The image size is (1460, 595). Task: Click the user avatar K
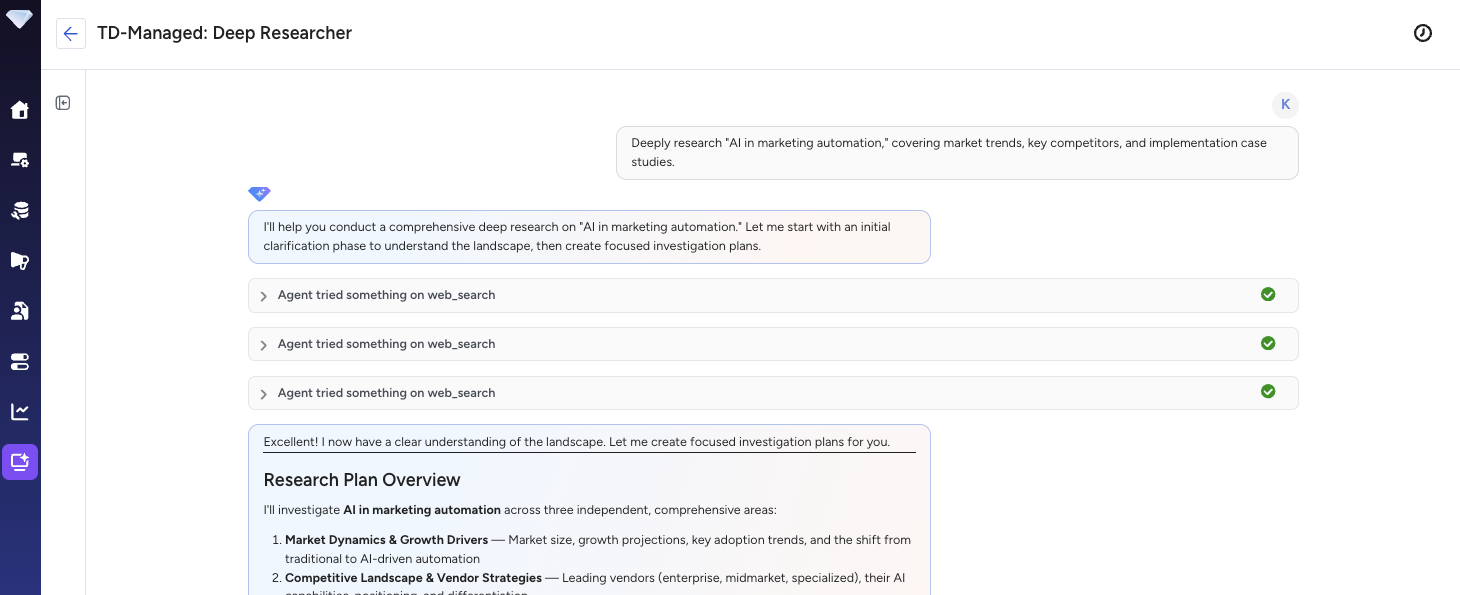click(1285, 104)
